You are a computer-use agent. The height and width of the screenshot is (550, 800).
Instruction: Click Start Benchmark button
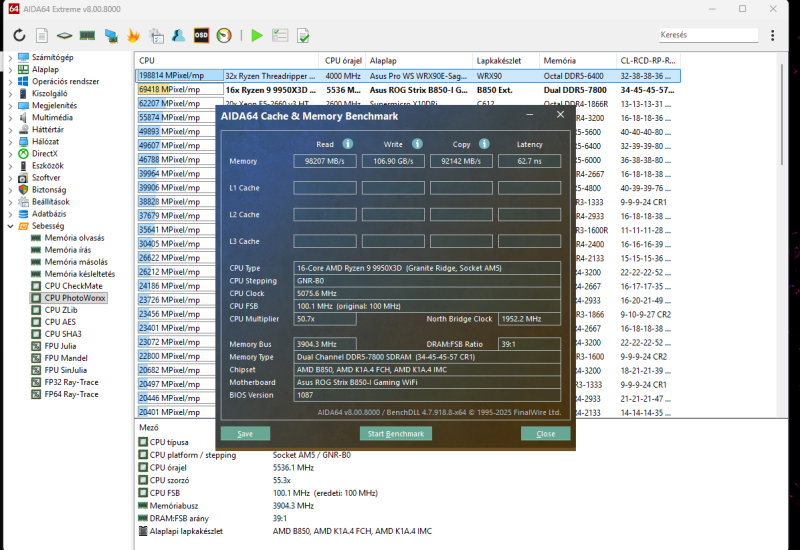pyautogui.click(x=396, y=433)
